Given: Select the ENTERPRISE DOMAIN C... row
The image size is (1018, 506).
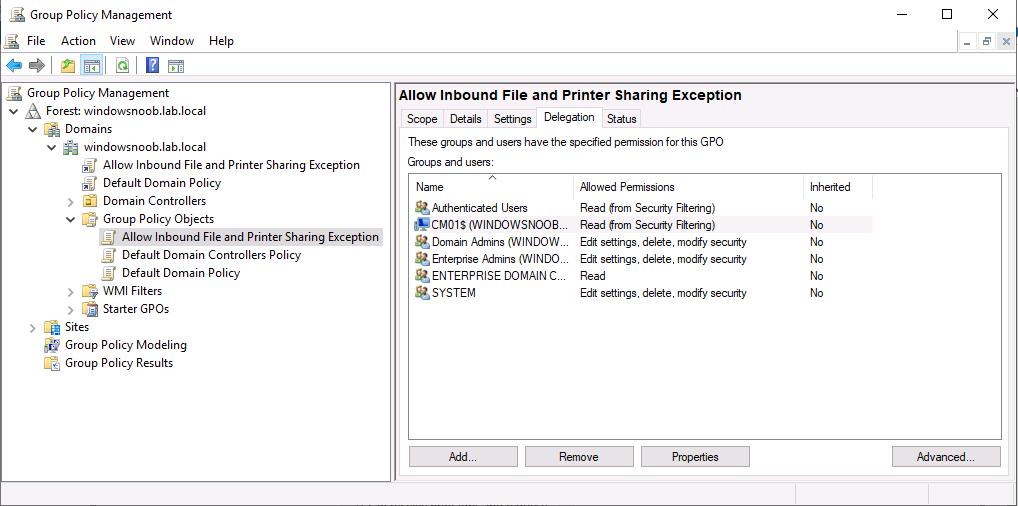Looking at the screenshot, I should [x=643, y=276].
